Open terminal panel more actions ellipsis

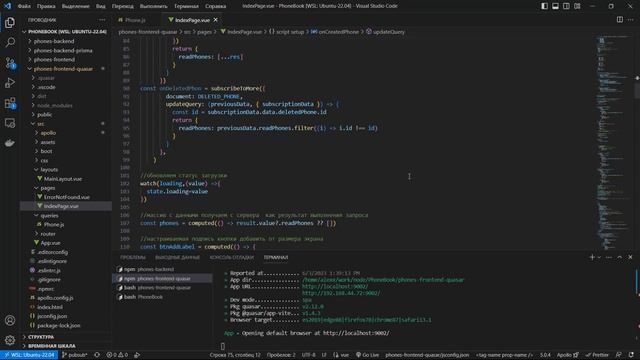(x=609, y=257)
